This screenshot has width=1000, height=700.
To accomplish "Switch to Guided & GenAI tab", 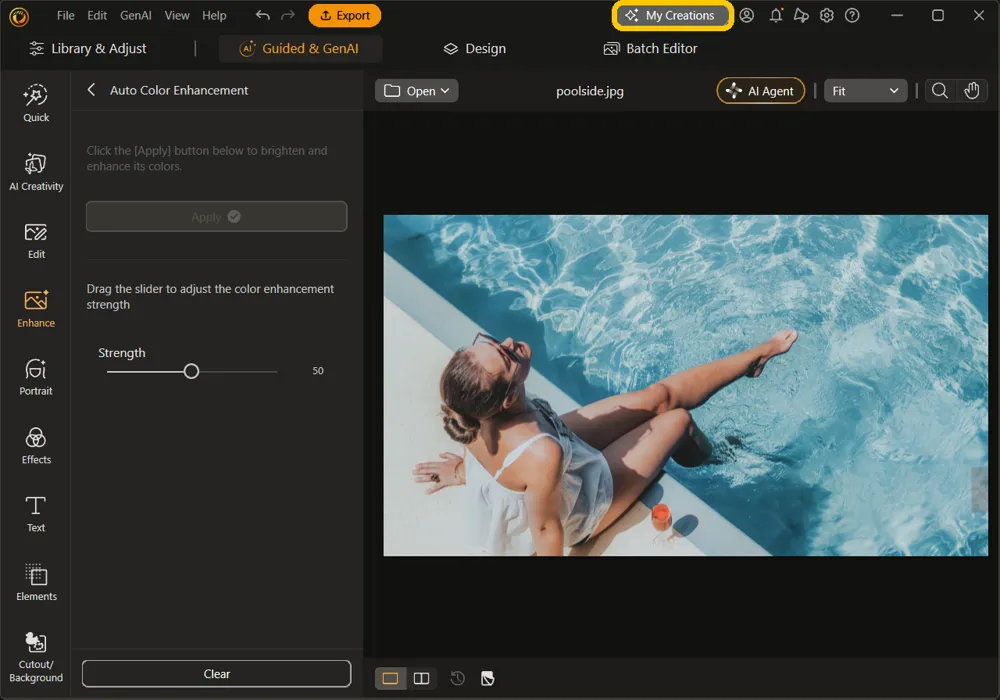I will pyautogui.click(x=300, y=48).
